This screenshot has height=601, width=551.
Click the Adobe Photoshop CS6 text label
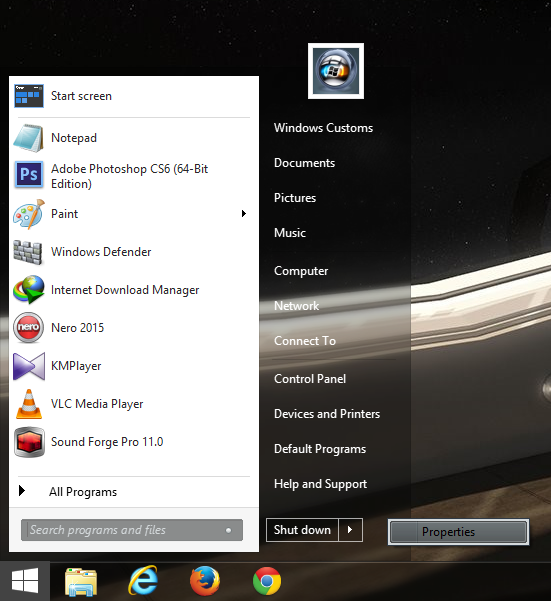point(130,176)
